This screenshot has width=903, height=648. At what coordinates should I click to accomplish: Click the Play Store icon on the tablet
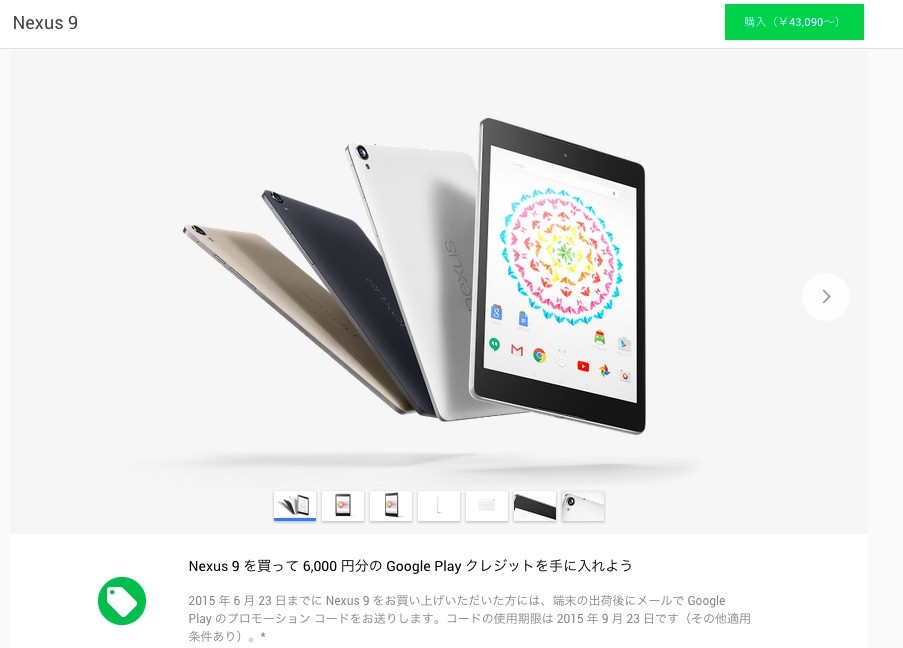624,344
